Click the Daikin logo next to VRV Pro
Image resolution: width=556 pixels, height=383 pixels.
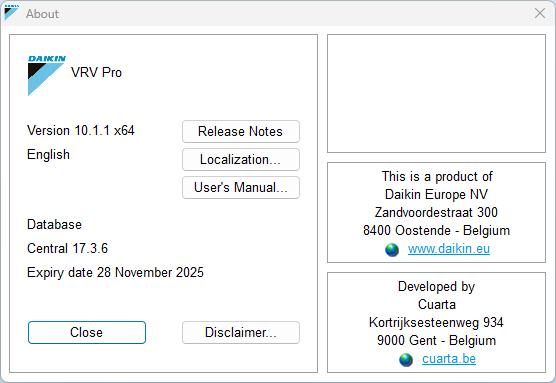pyautogui.click(x=46, y=75)
